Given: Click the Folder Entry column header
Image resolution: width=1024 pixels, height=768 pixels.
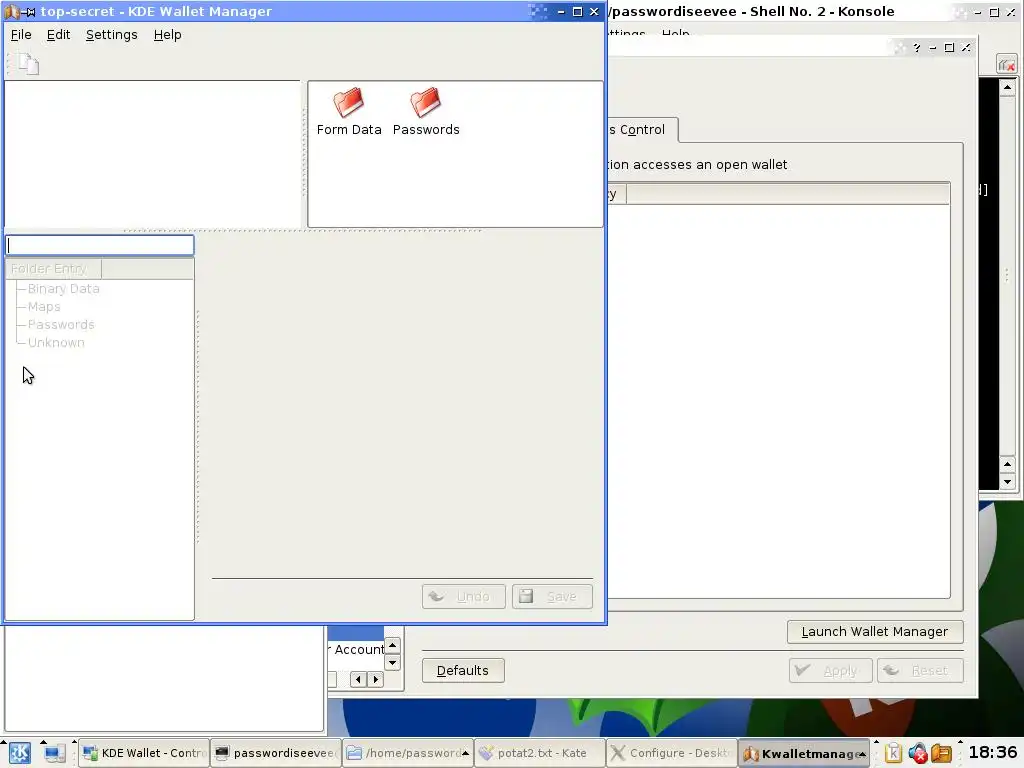Looking at the screenshot, I should point(54,268).
